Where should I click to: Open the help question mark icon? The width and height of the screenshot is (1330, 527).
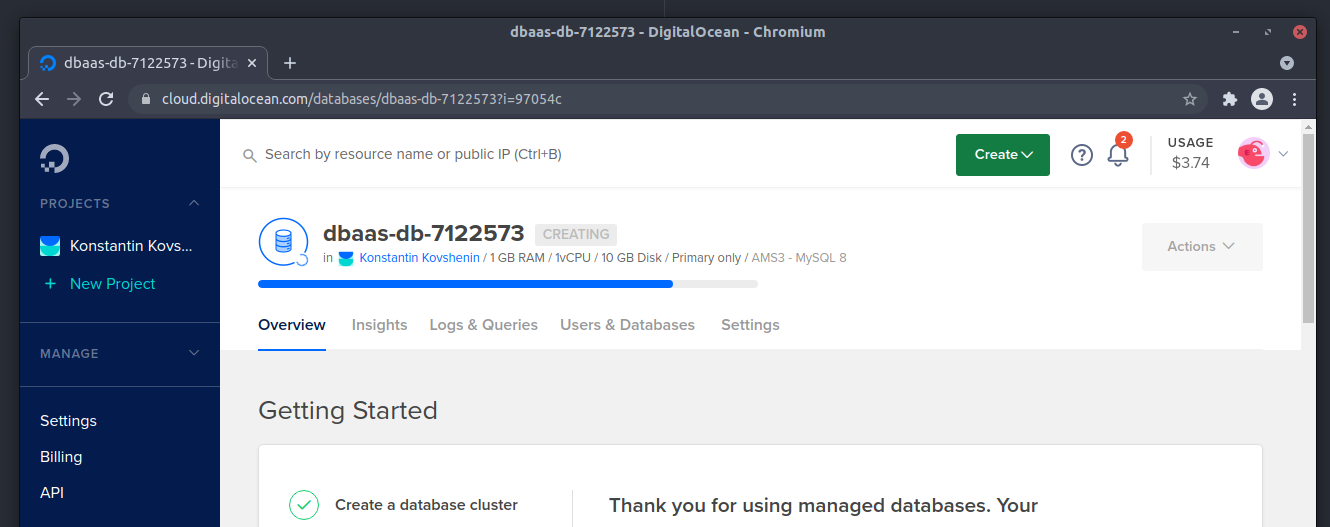click(1082, 155)
